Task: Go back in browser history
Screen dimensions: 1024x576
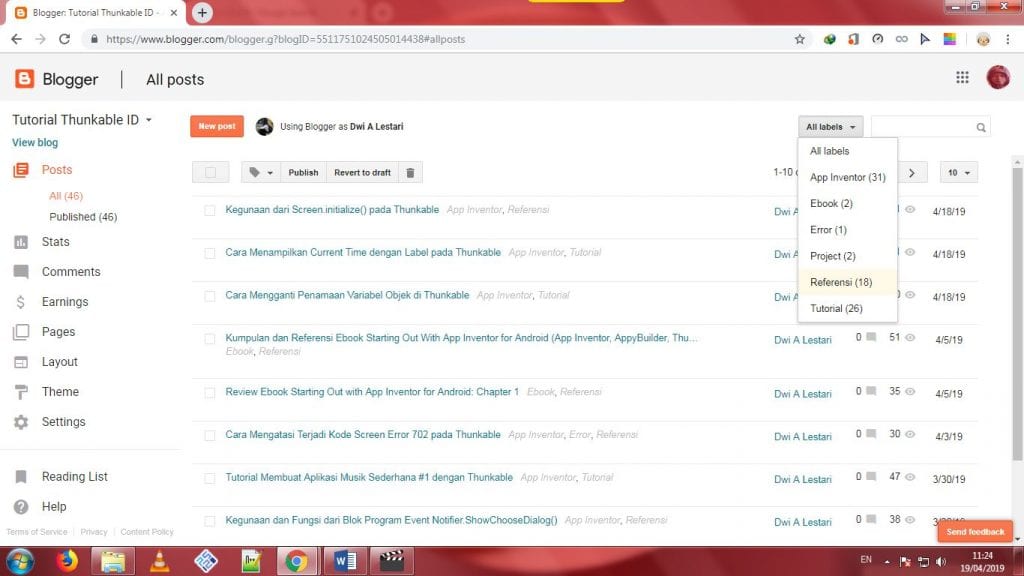Action: coord(16,39)
